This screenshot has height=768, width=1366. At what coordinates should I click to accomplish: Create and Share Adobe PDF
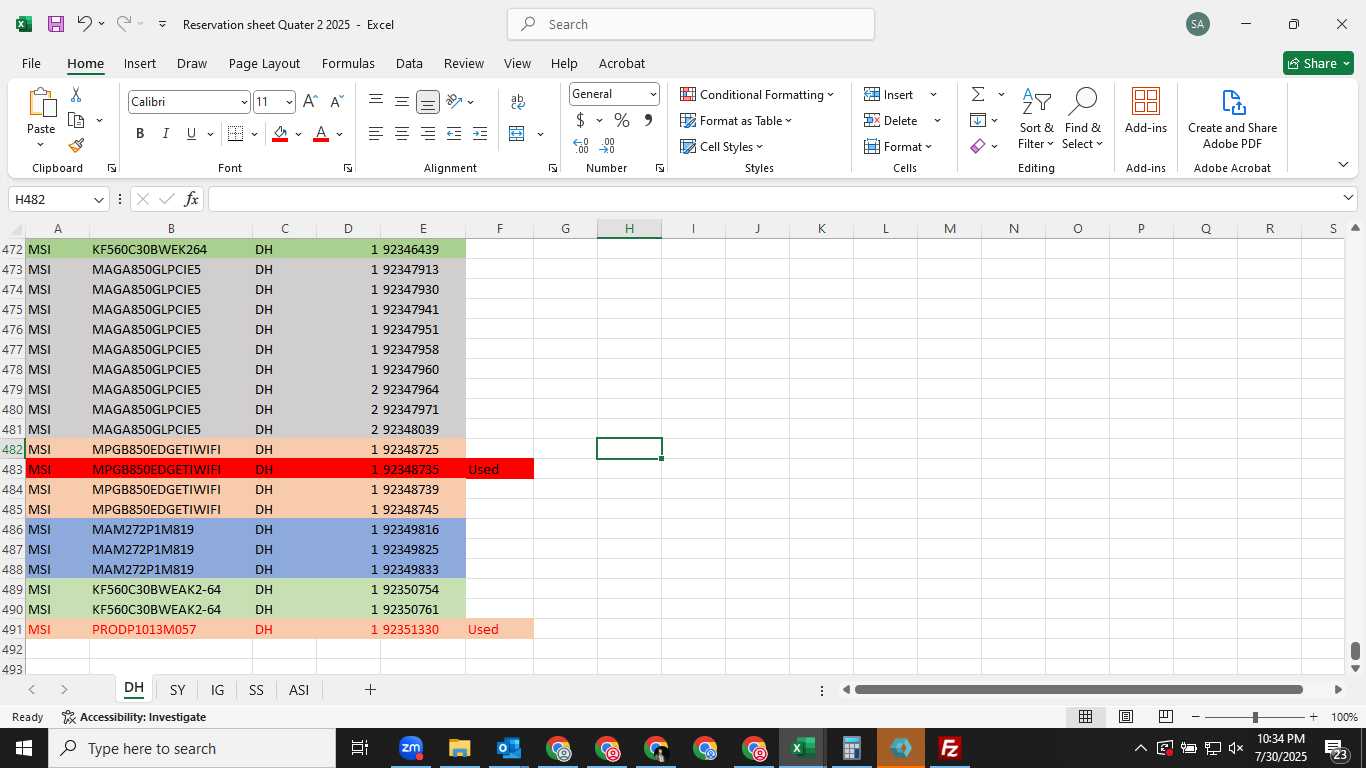(1232, 119)
